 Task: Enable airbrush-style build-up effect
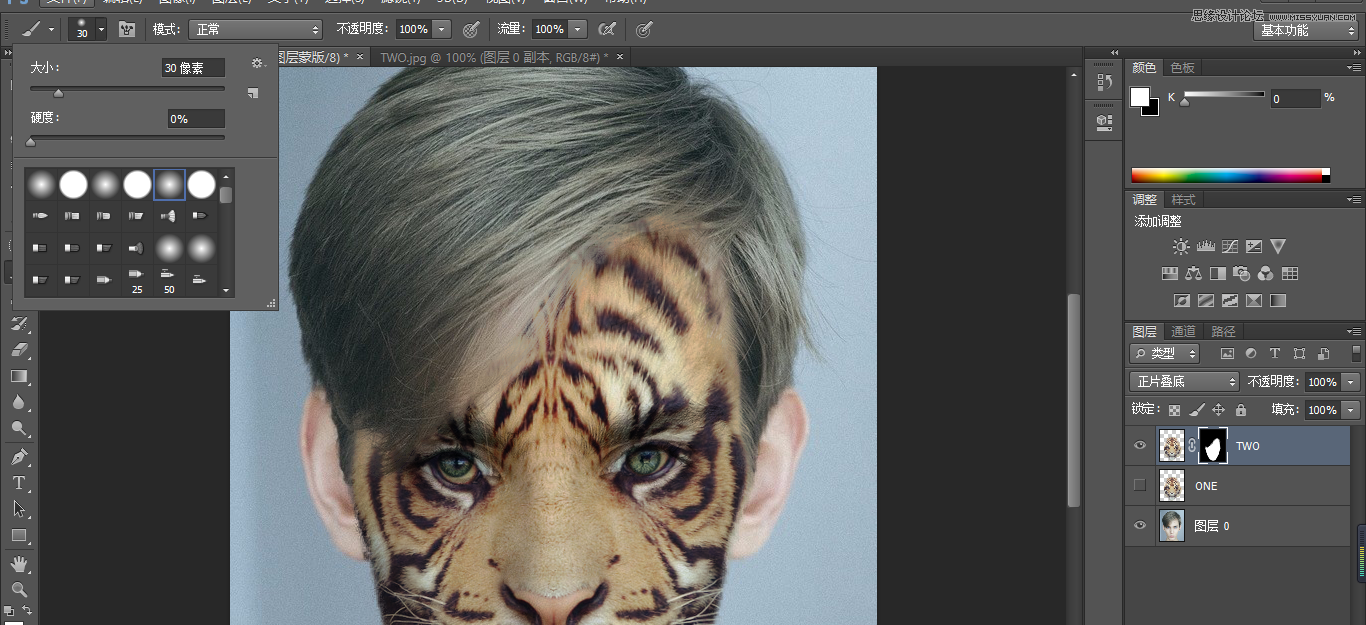click(x=606, y=29)
